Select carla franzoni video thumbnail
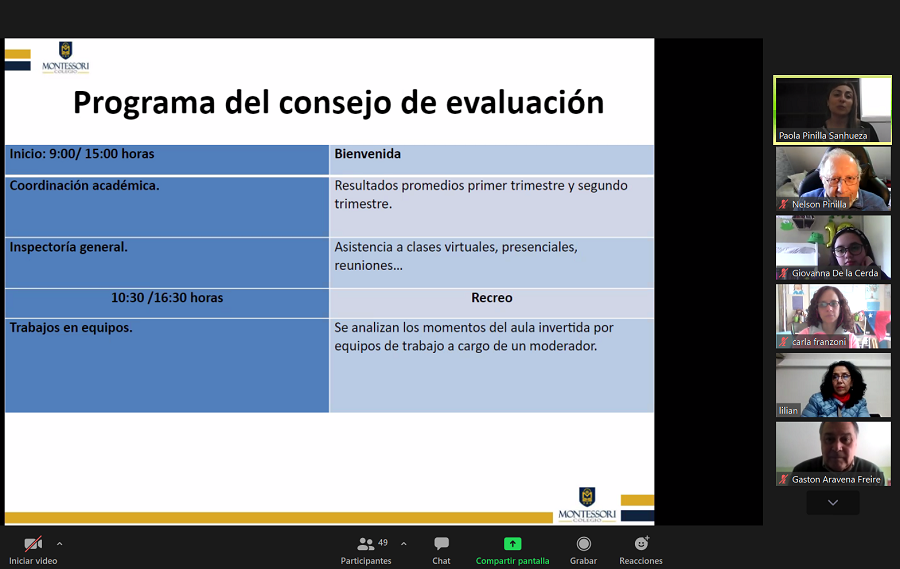 pyautogui.click(x=833, y=316)
